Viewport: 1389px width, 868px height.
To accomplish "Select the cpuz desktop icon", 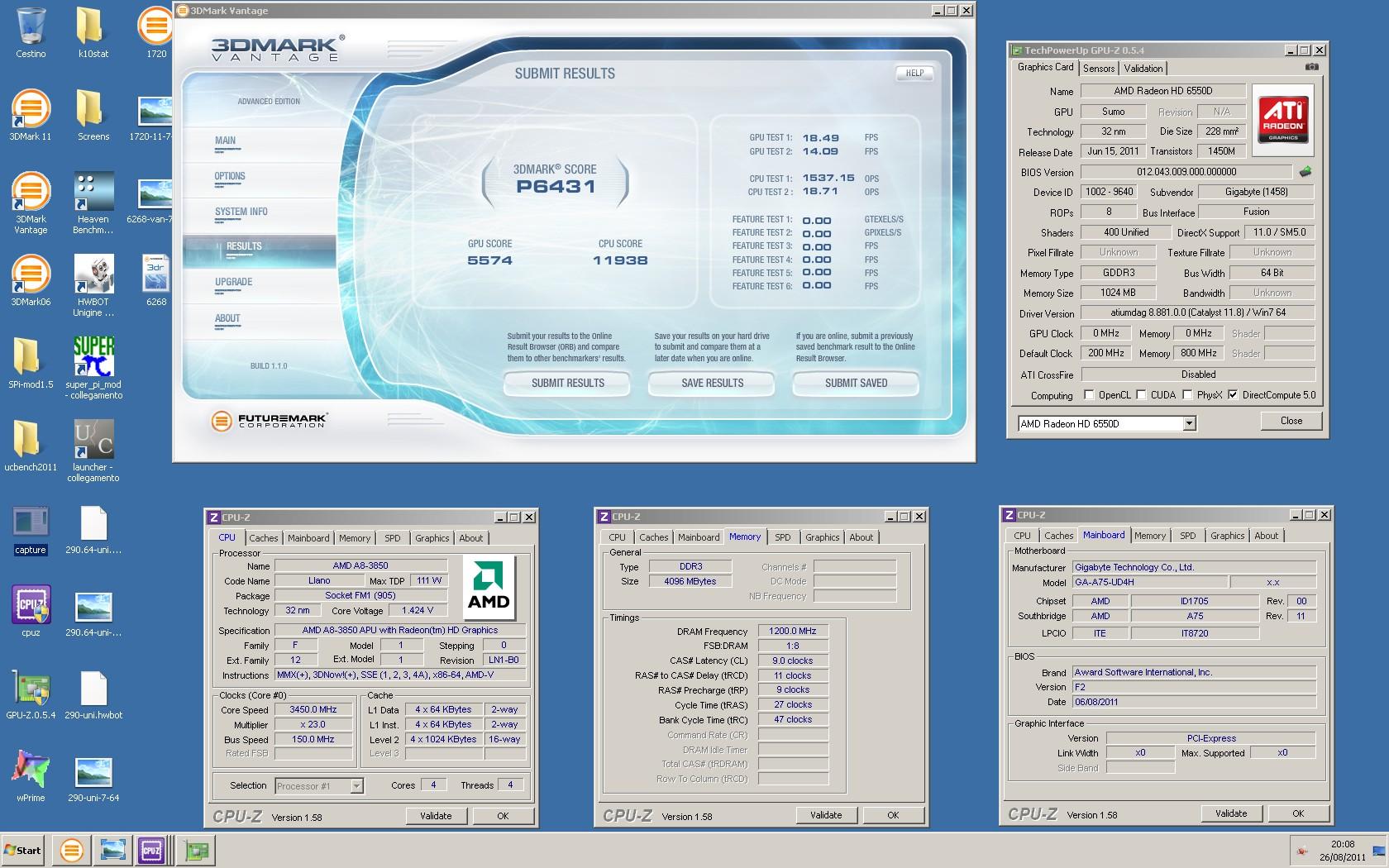I will click(x=31, y=612).
